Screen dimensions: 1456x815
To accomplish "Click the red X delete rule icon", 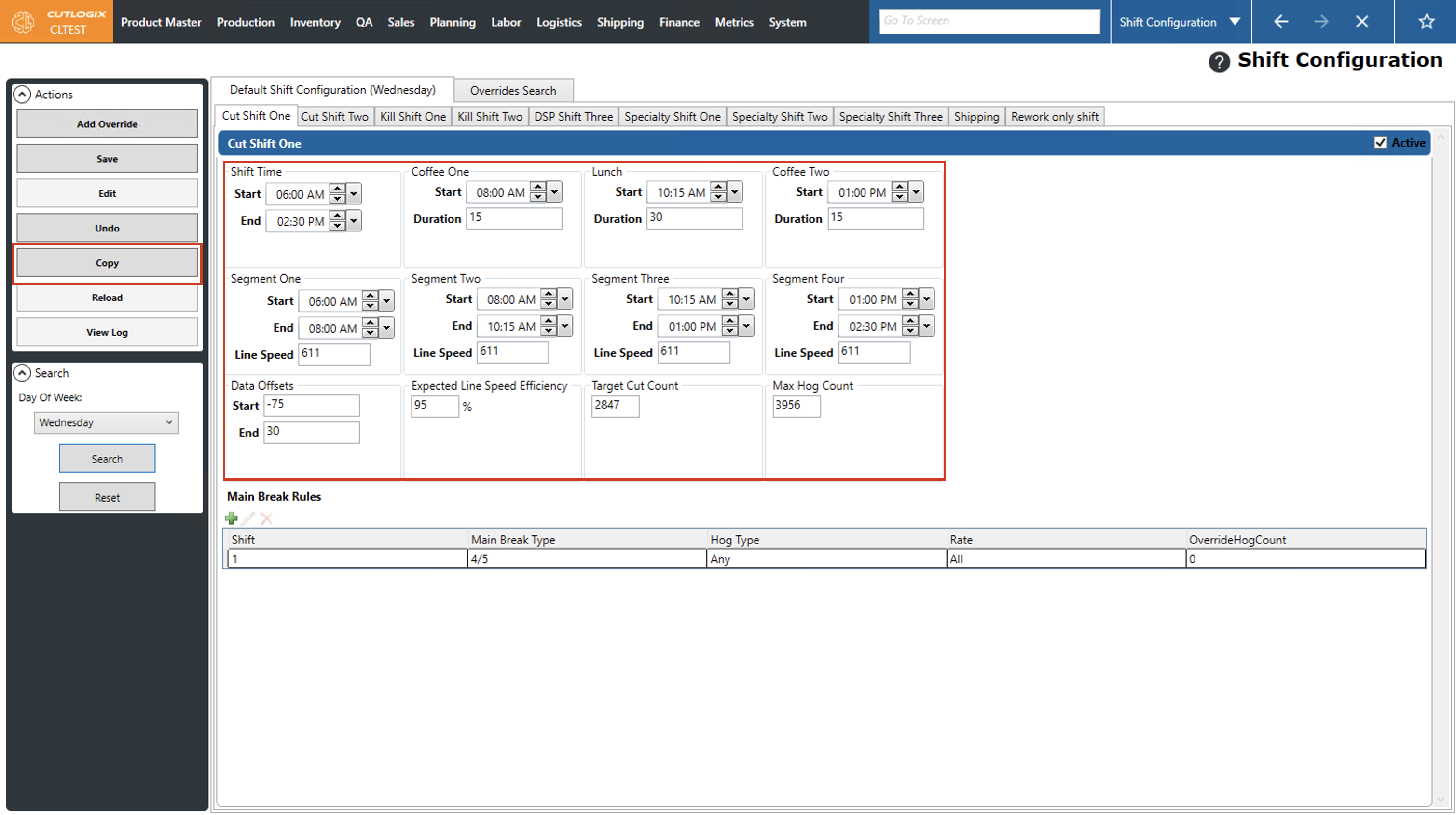I will tap(266, 518).
